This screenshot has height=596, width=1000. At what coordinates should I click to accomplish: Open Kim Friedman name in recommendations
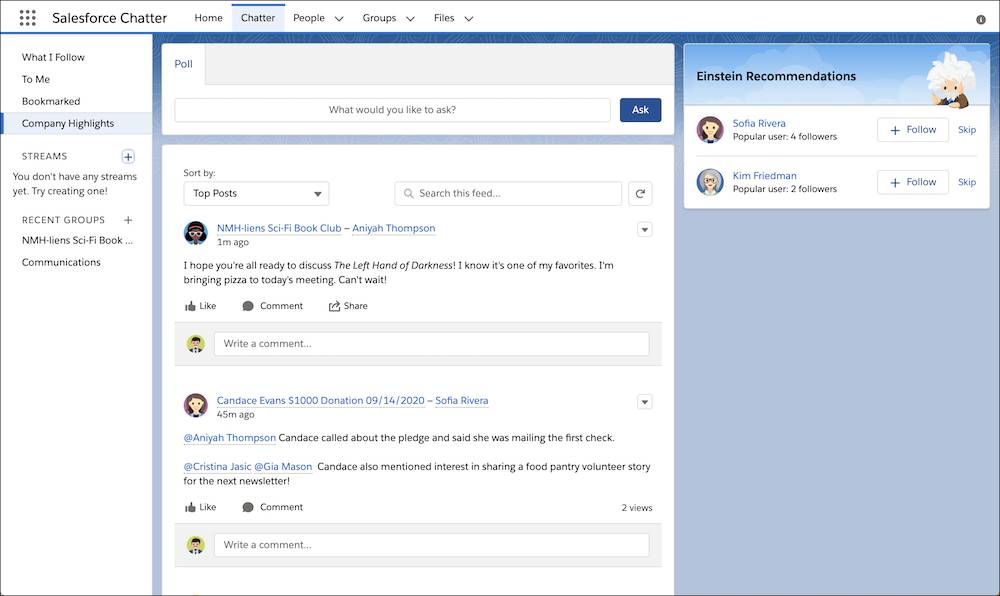764,175
